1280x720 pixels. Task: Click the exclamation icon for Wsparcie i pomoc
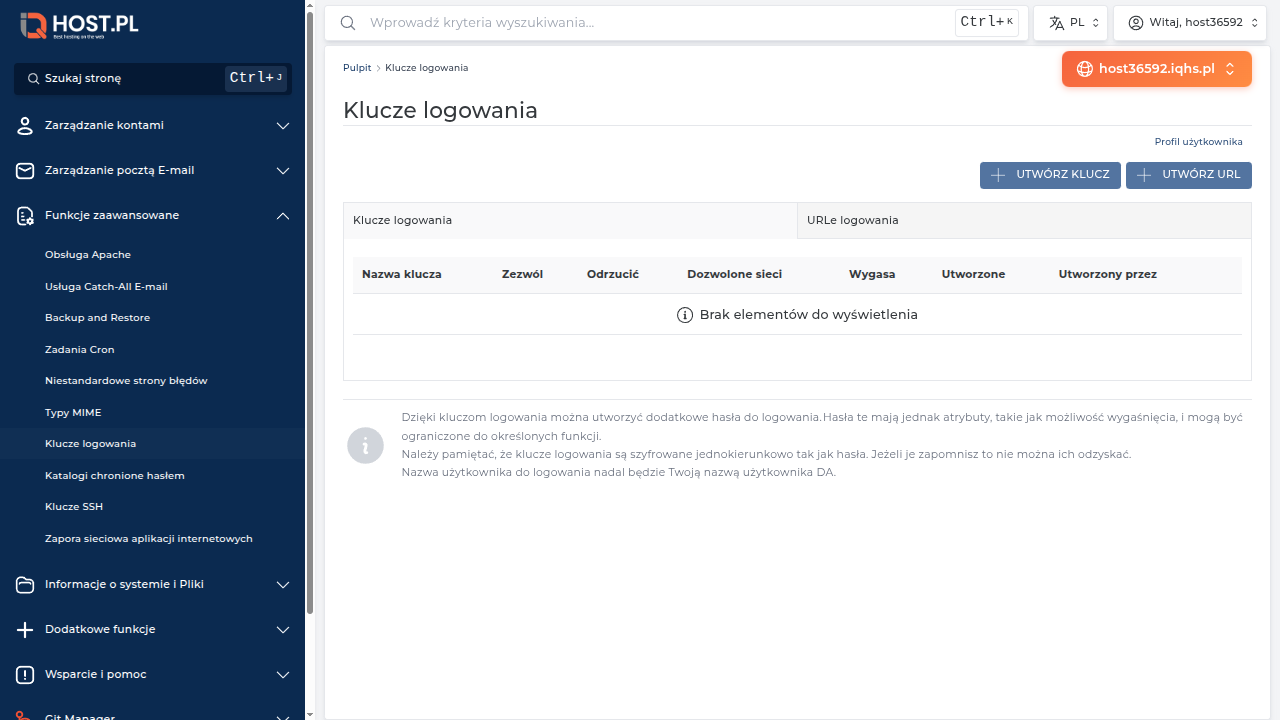click(25, 675)
